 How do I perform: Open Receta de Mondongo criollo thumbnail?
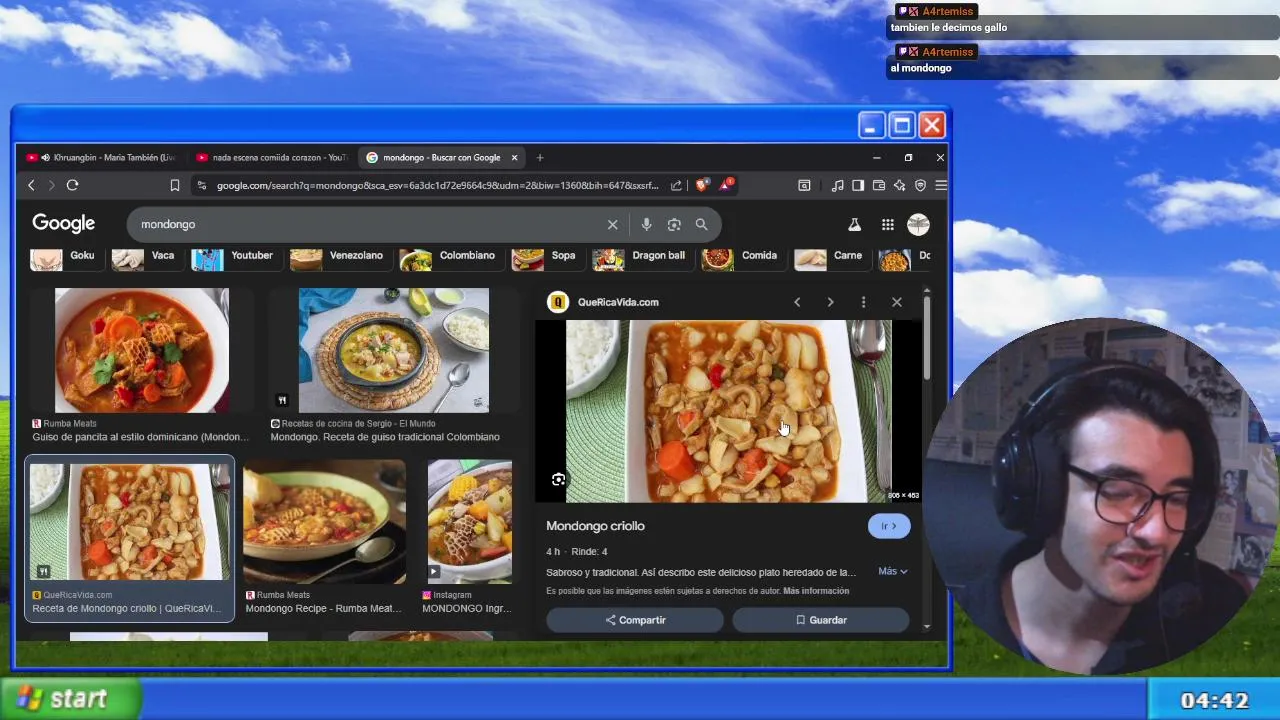click(130, 521)
